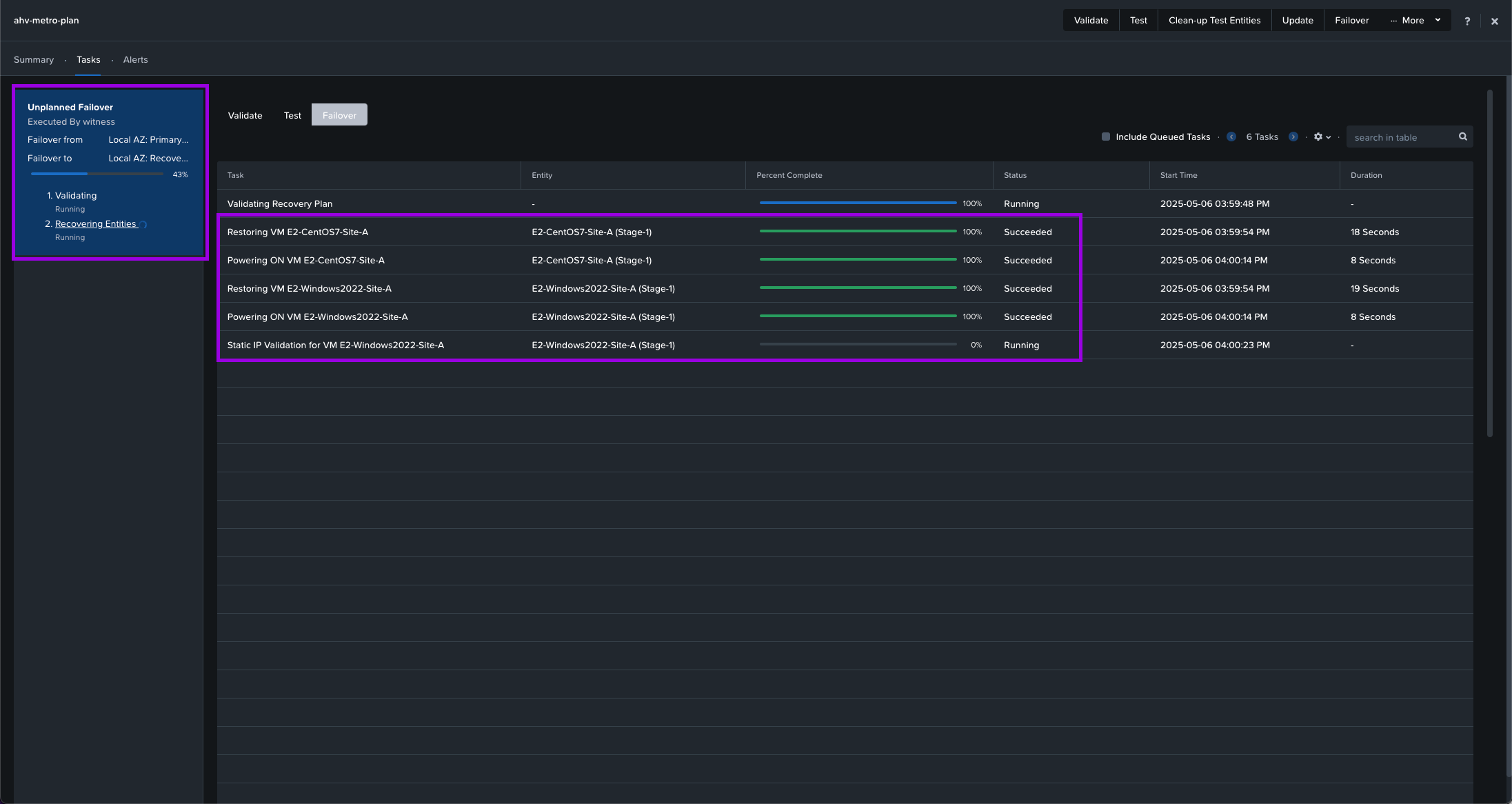
Task: Click the Update button
Action: point(1298,20)
